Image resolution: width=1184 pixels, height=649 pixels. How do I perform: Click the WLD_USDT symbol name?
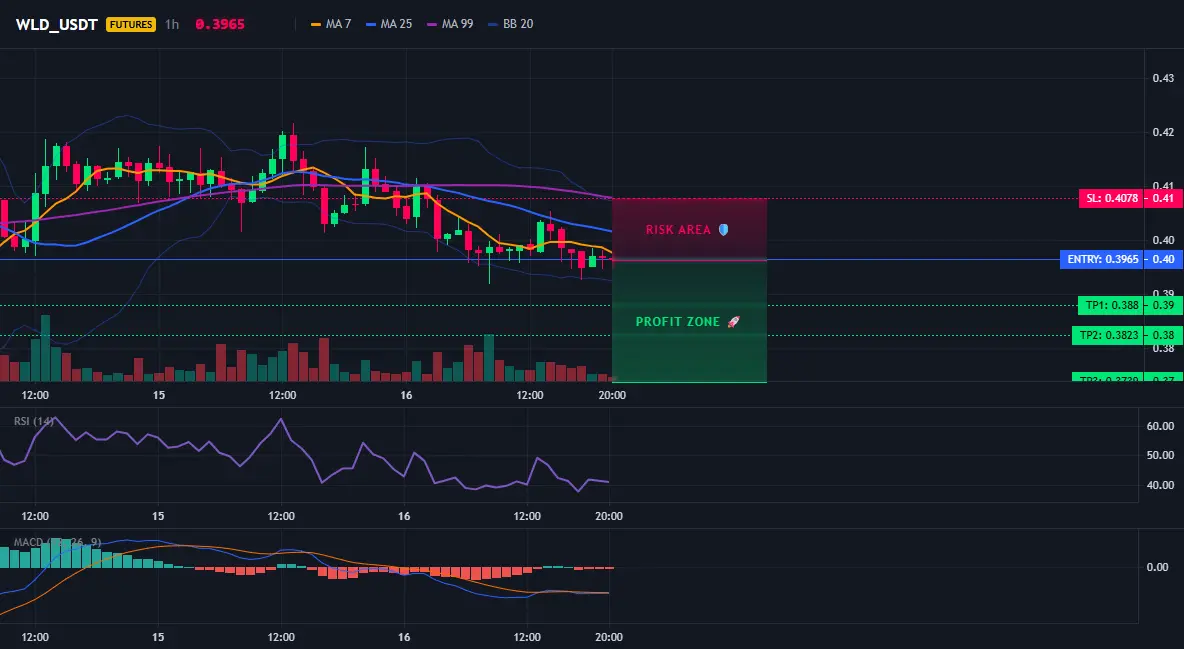click(x=57, y=24)
